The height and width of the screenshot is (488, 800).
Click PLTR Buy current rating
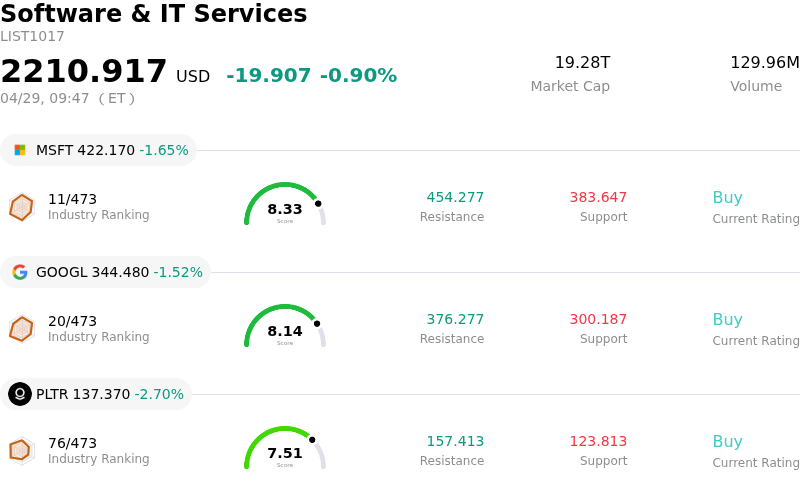click(727, 442)
